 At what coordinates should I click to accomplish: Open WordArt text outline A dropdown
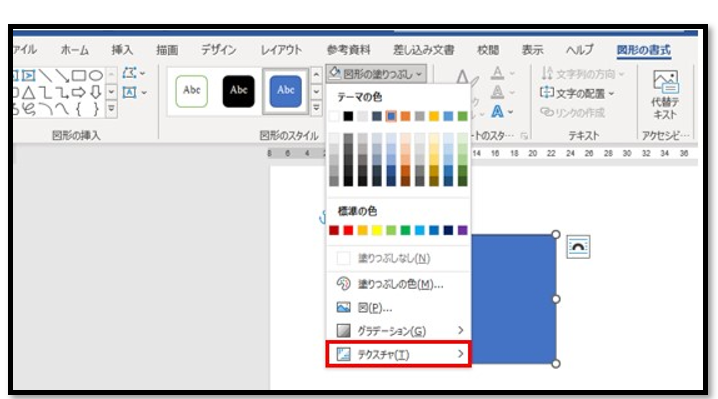click(503, 92)
